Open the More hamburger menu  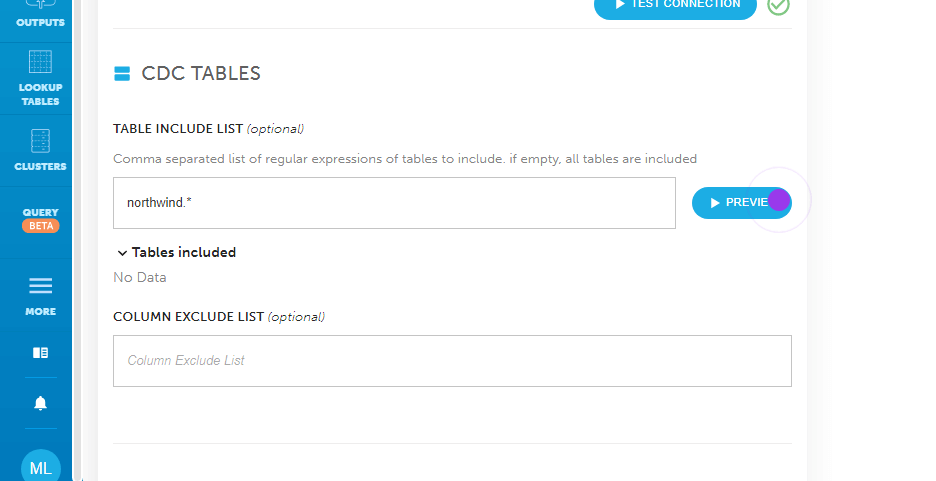pos(41,286)
